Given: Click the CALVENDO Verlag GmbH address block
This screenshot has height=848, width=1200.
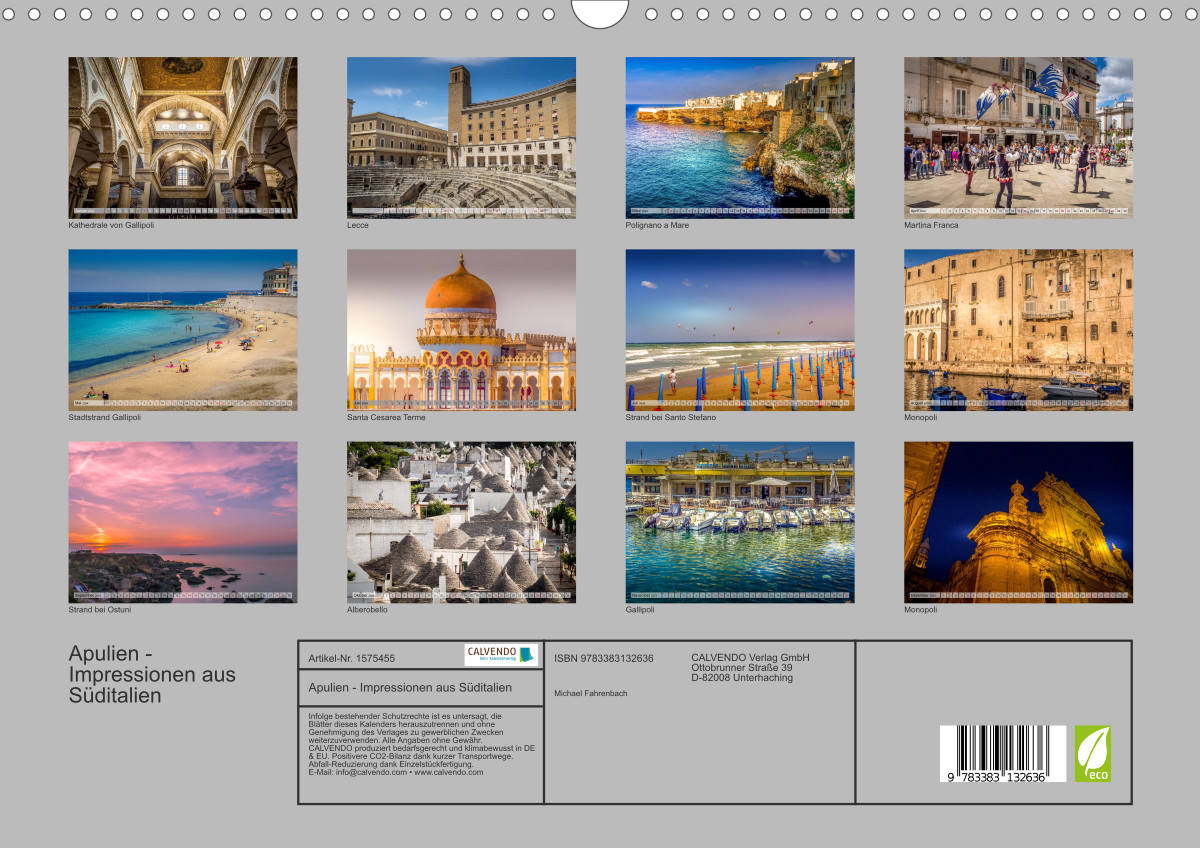Looking at the screenshot, I should 750,668.
